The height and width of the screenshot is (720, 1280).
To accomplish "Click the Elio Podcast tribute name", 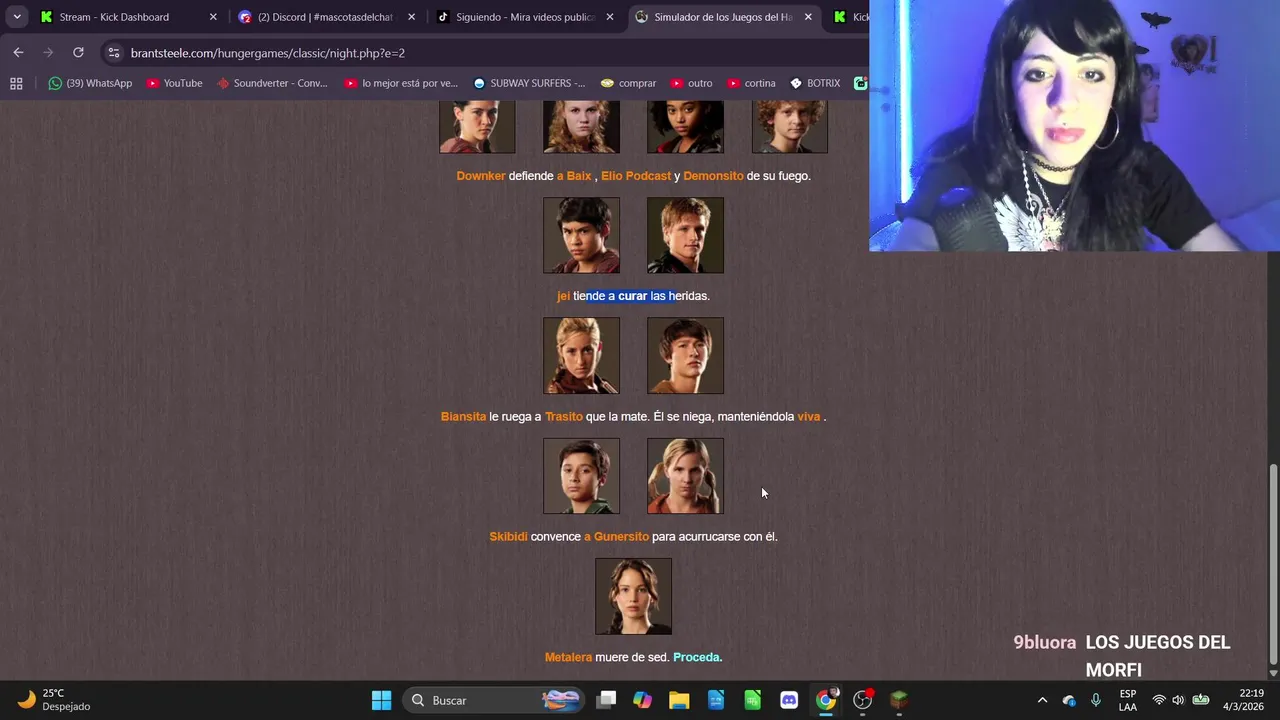I will click(636, 176).
